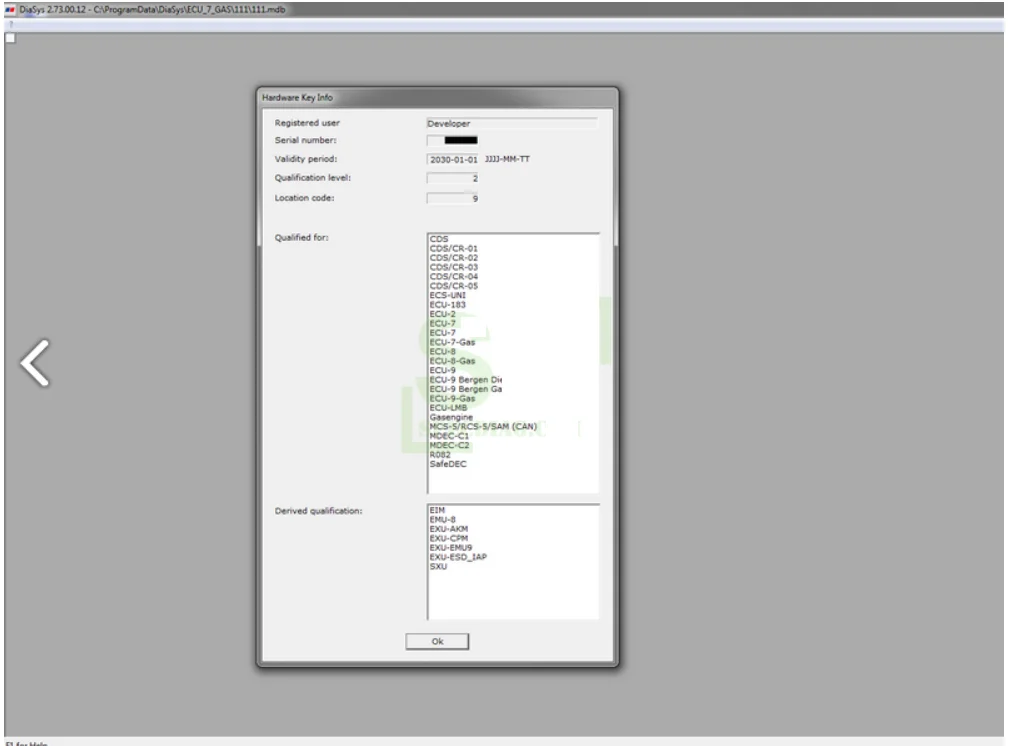Screen dimensions: 1009x746
Task: Select the Validity period date field
Action: (x=453, y=159)
